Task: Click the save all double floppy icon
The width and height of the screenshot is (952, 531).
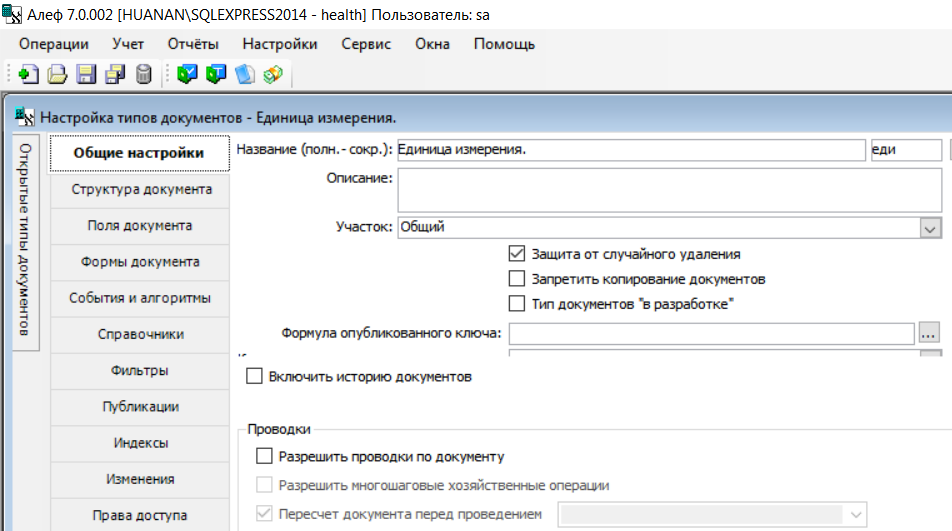Action: [115, 74]
